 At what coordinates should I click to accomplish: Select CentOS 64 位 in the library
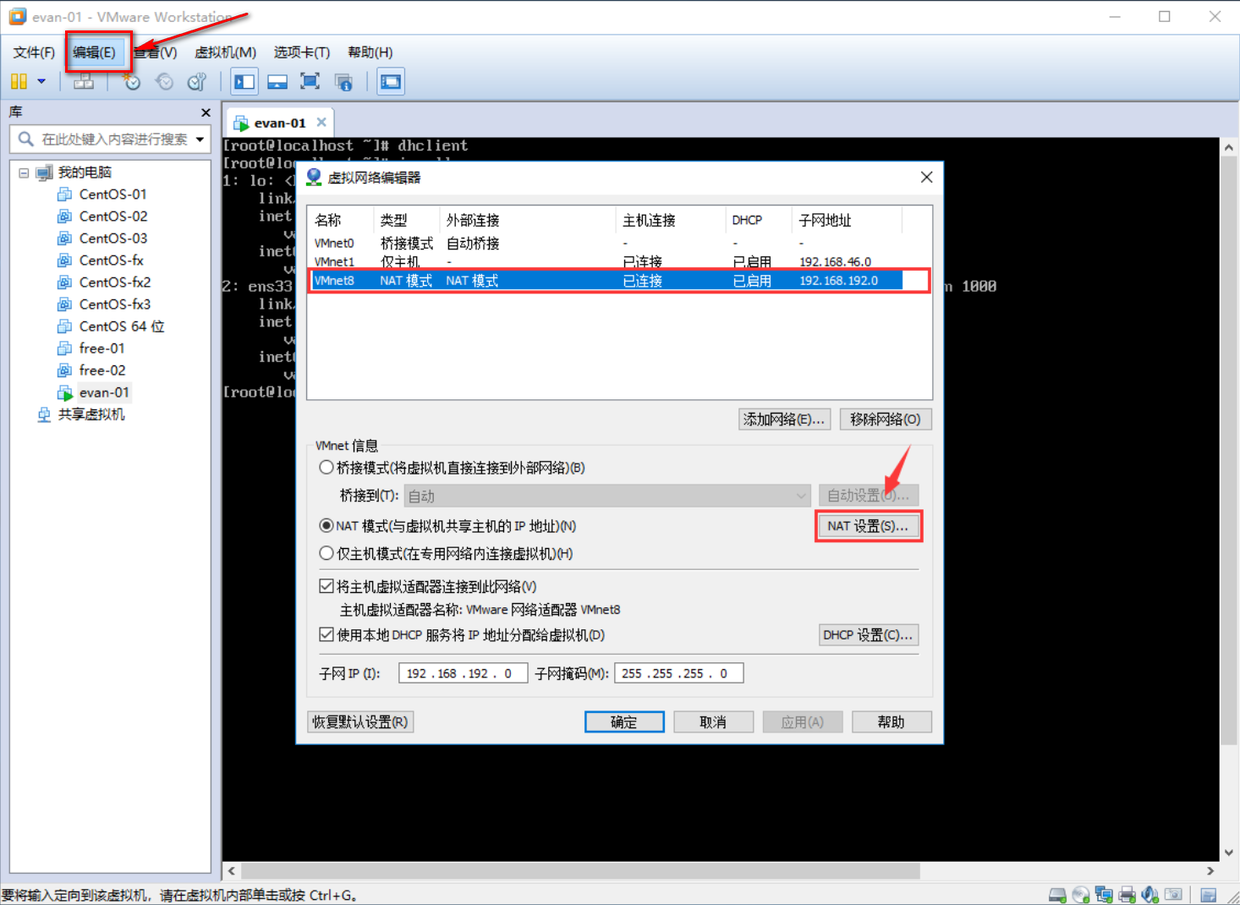[x=121, y=326]
